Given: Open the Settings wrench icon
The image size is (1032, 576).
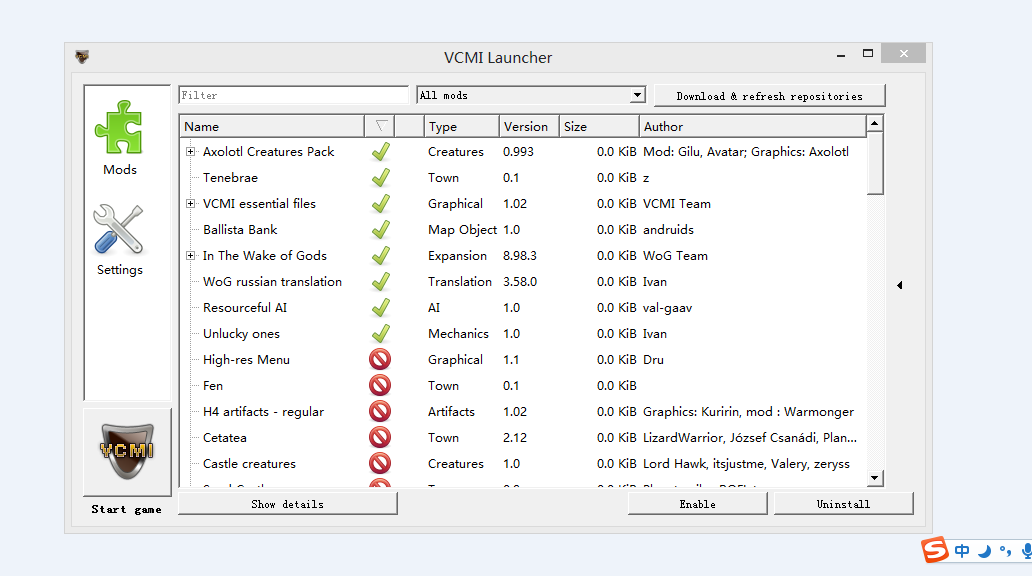Looking at the screenshot, I should coord(118,229).
